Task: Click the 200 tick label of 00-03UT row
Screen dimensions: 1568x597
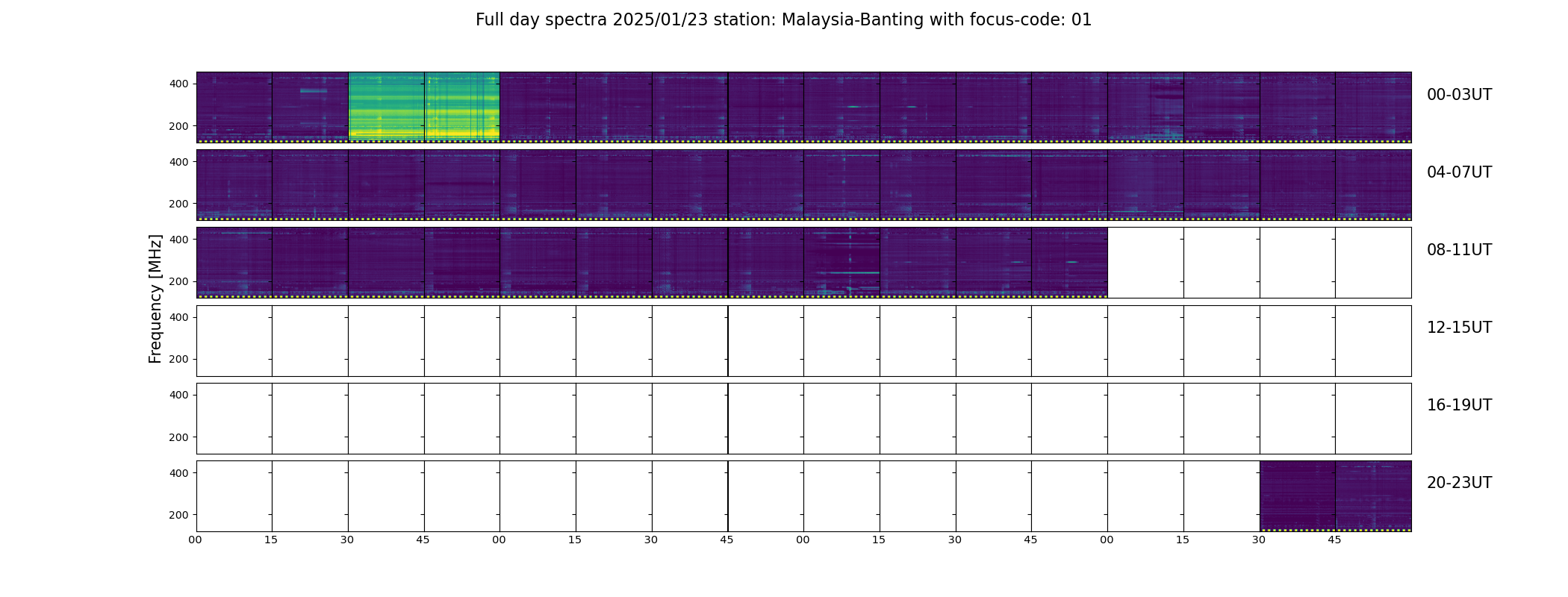Action: click(179, 126)
